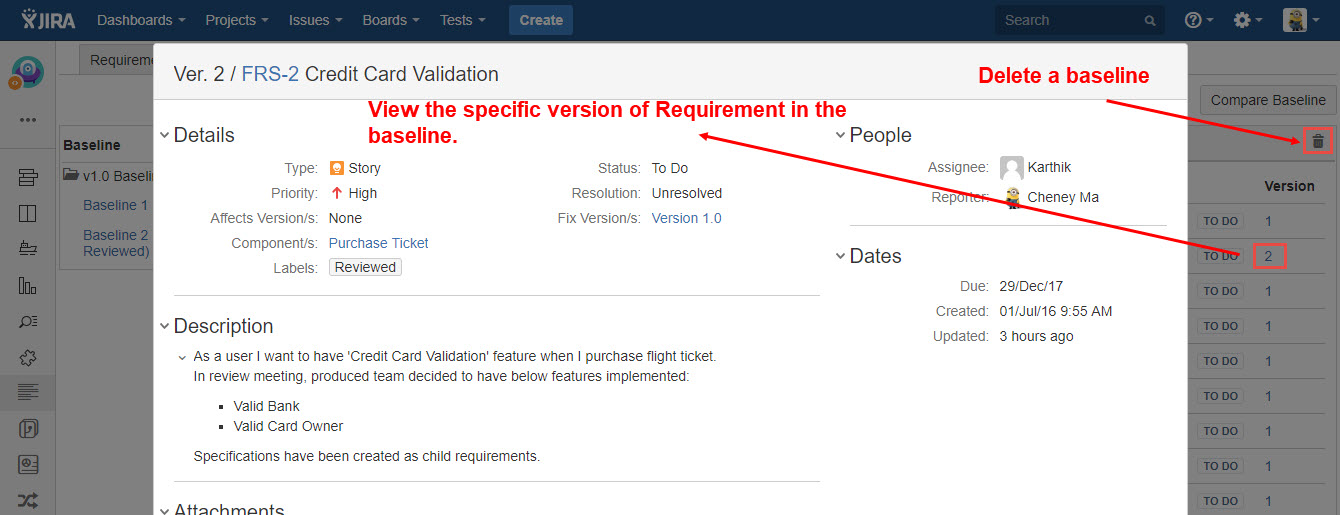Click the user profile avatar

(x=1294, y=20)
